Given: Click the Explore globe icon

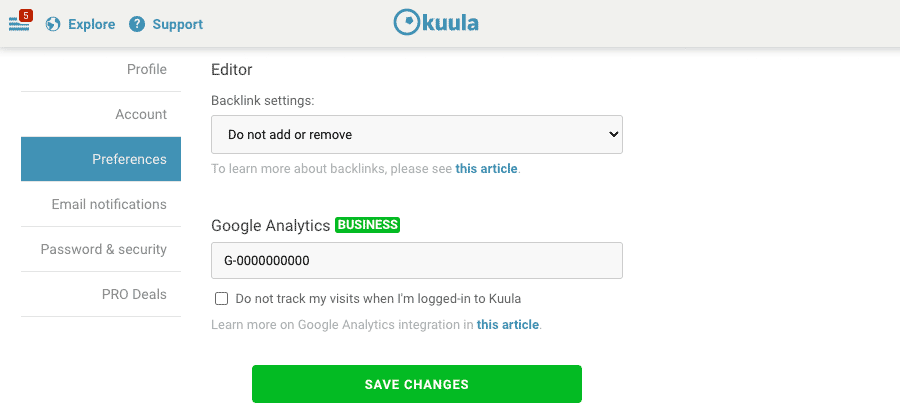Looking at the screenshot, I should click(x=53, y=25).
